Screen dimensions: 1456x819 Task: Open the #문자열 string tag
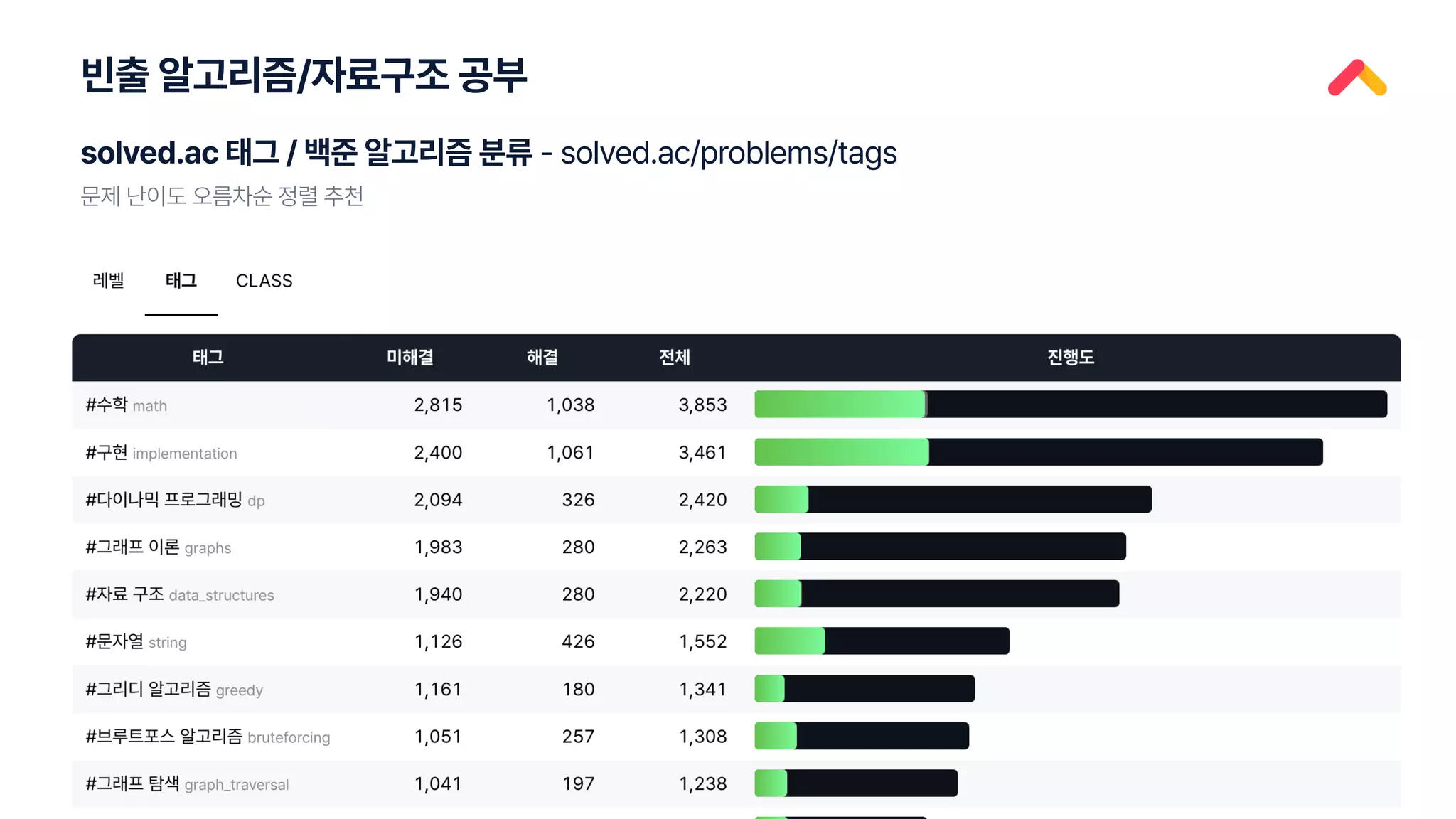click(x=136, y=641)
